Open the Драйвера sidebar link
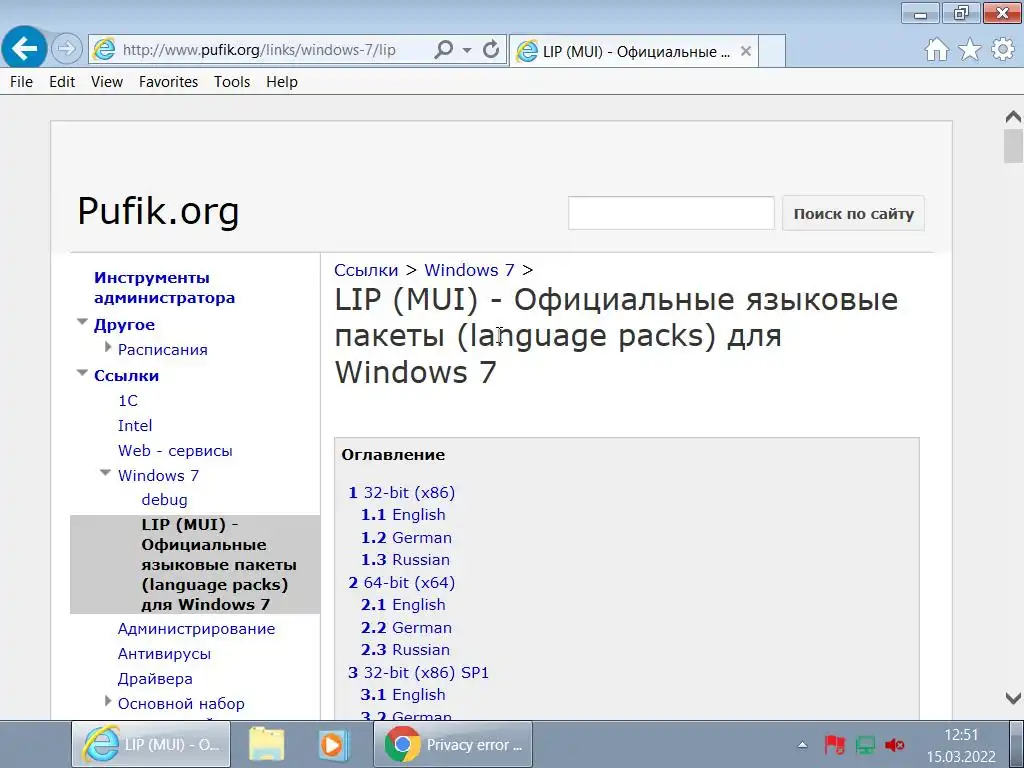Image resolution: width=1024 pixels, height=768 pixels. pos(155,679)
